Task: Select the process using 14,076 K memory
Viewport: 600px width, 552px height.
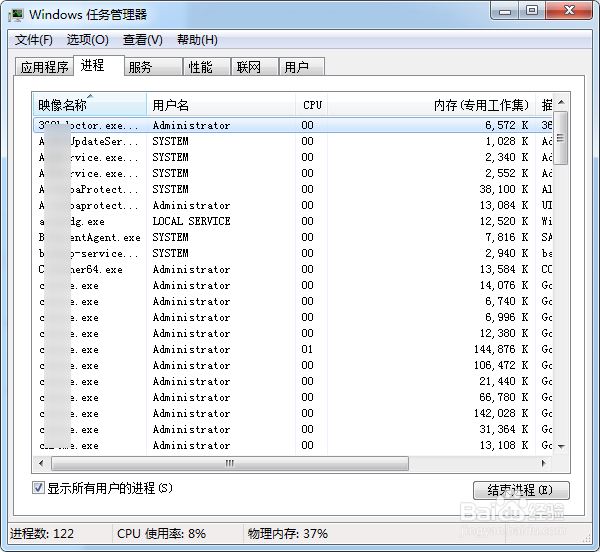Action: pyautogui.click(x=293, y=285)
